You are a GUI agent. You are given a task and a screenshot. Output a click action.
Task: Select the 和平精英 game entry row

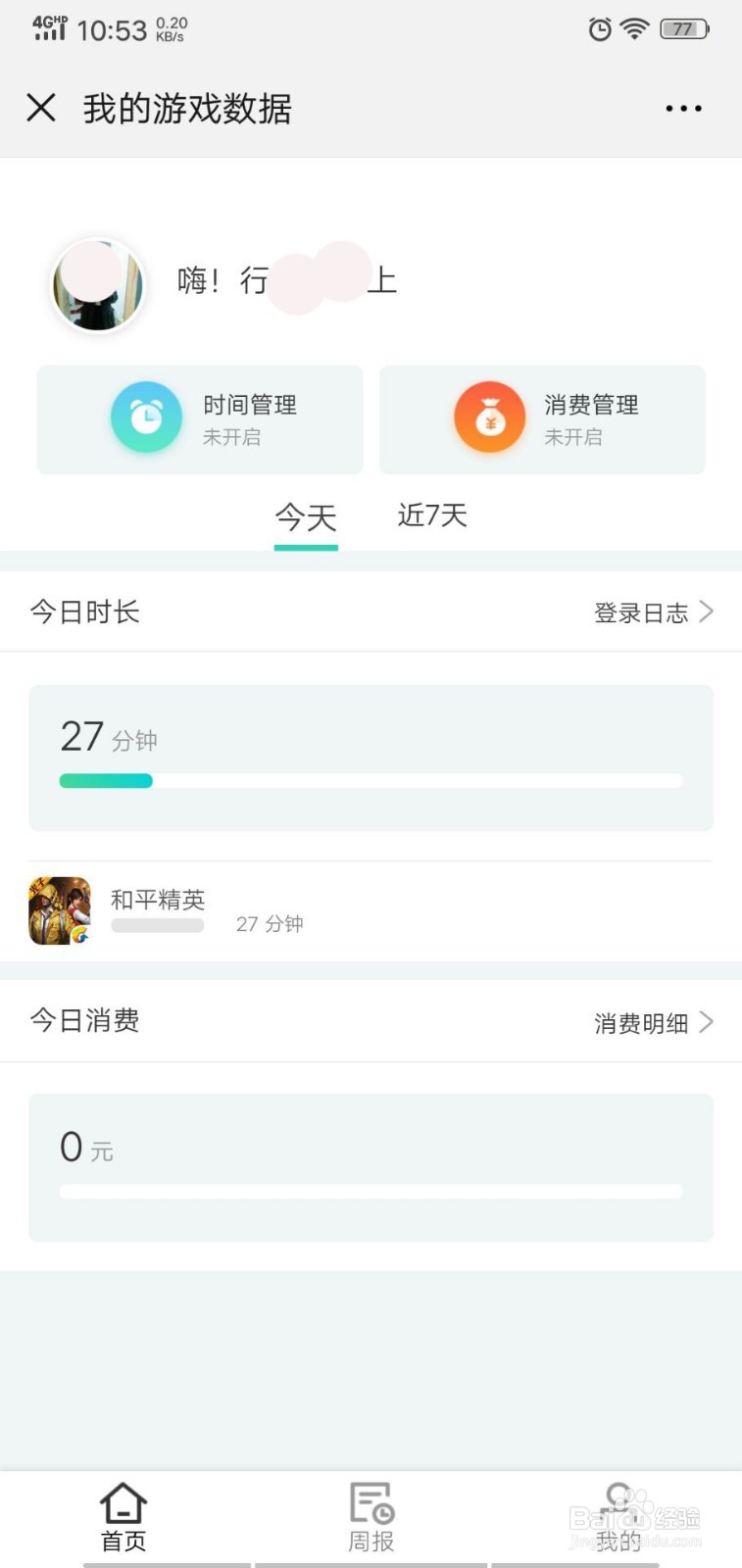(x=371, y=910)
